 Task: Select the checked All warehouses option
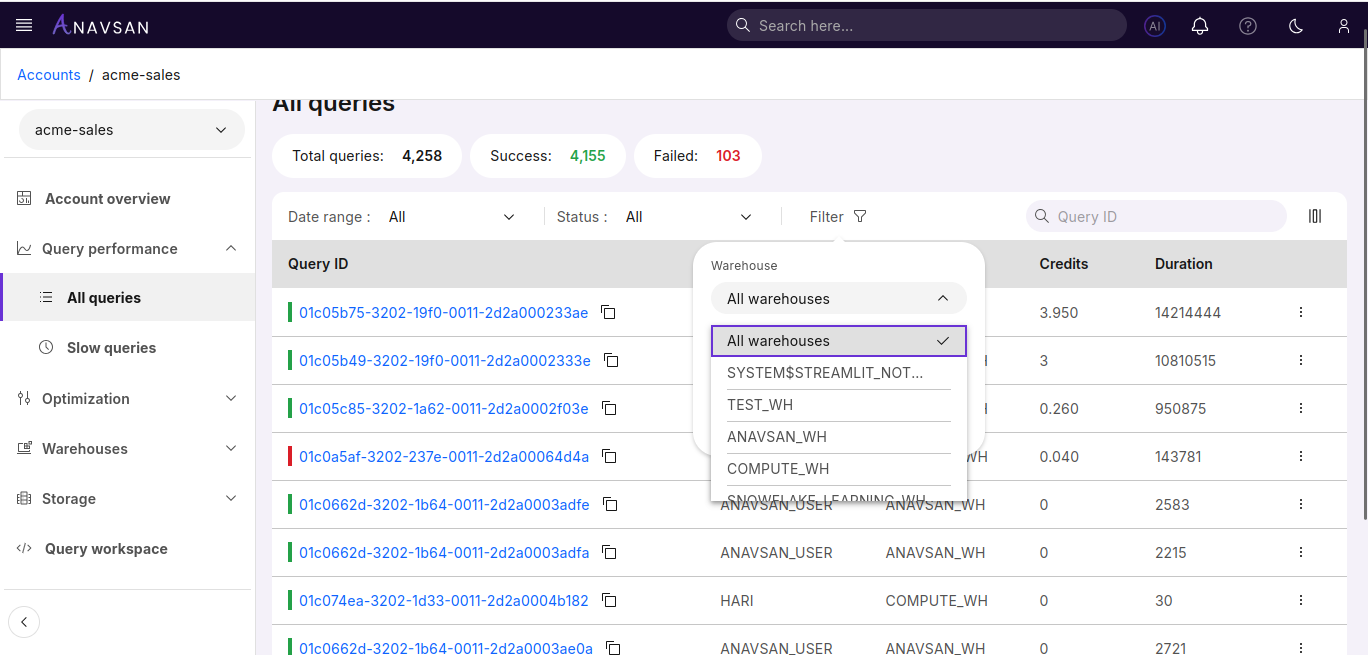pos(838,341)
